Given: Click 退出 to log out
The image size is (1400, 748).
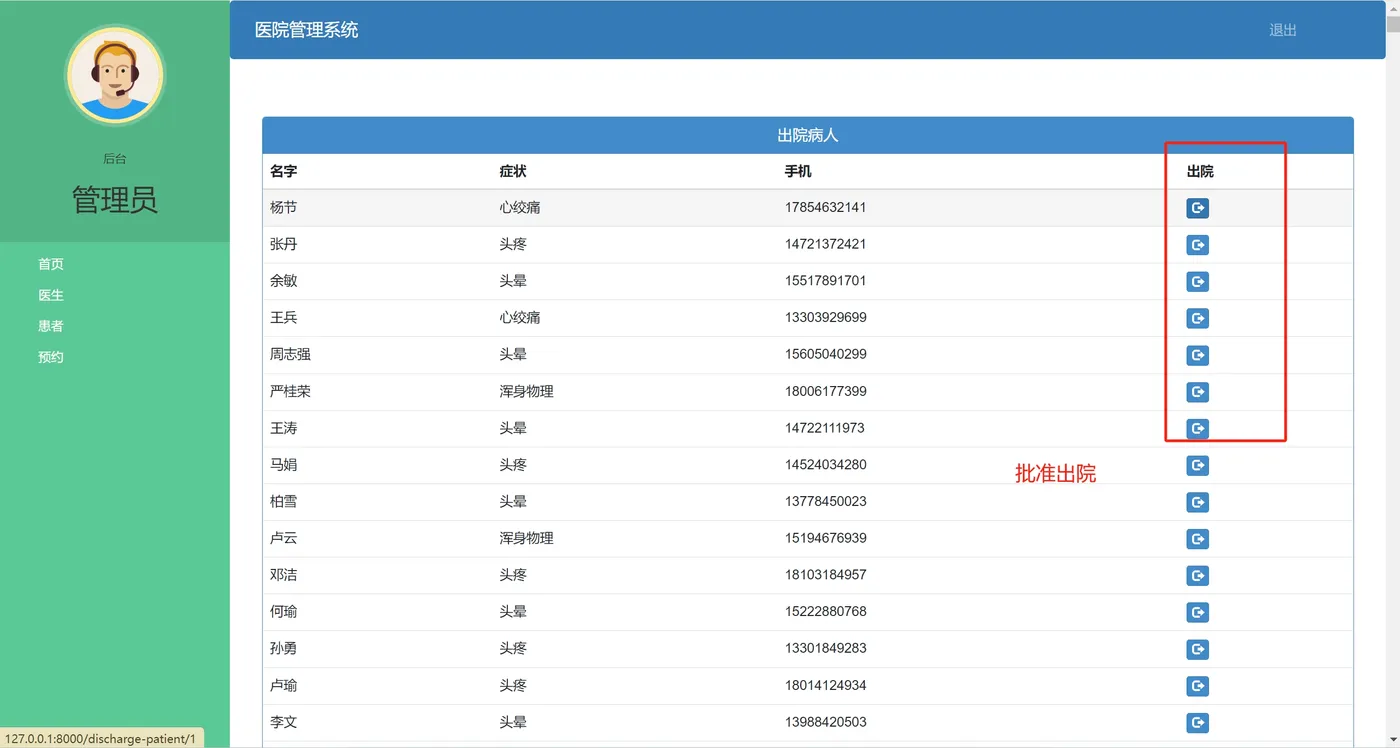Looking at the screenshot, I should click(1283, 30).
